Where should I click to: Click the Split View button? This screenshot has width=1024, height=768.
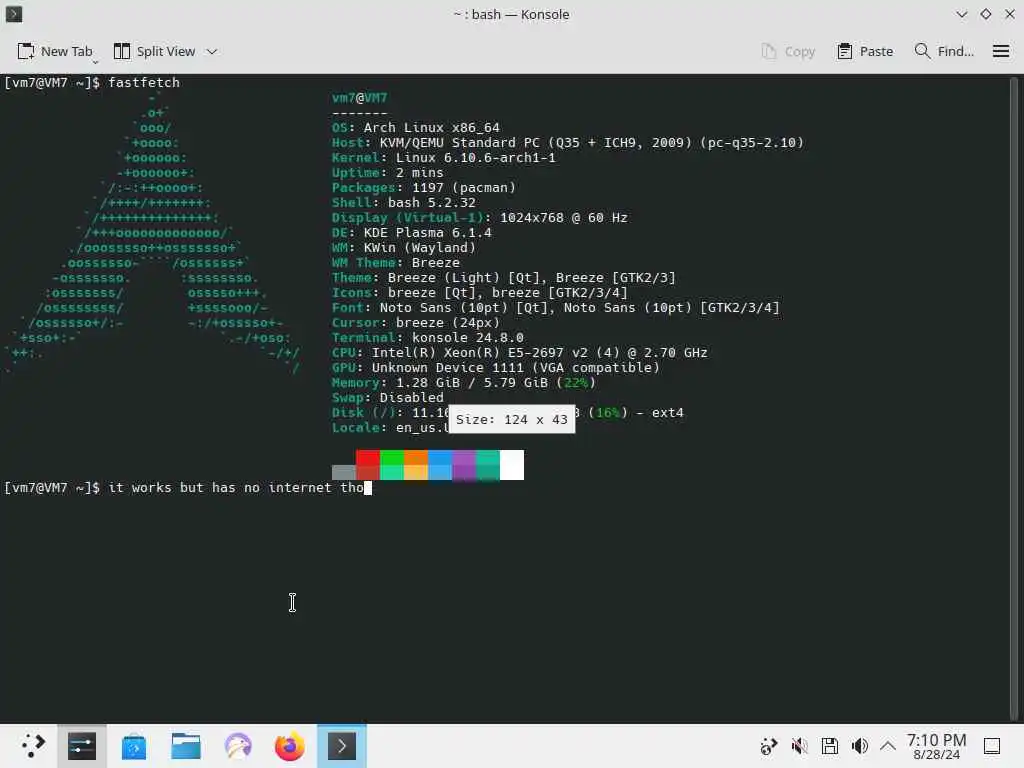point(155,52)
